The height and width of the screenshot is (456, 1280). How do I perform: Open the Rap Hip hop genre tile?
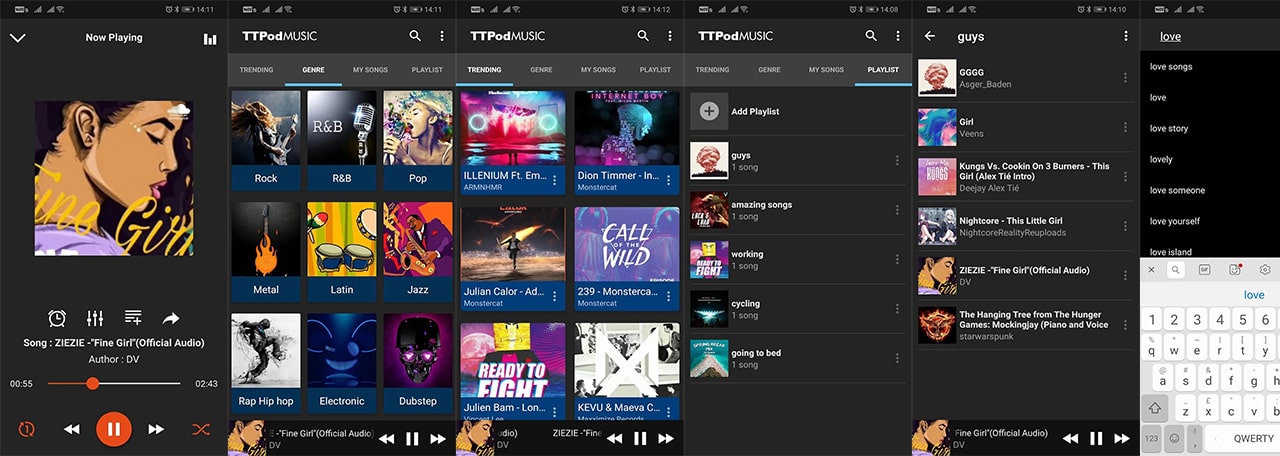click(x=266, y=363)
